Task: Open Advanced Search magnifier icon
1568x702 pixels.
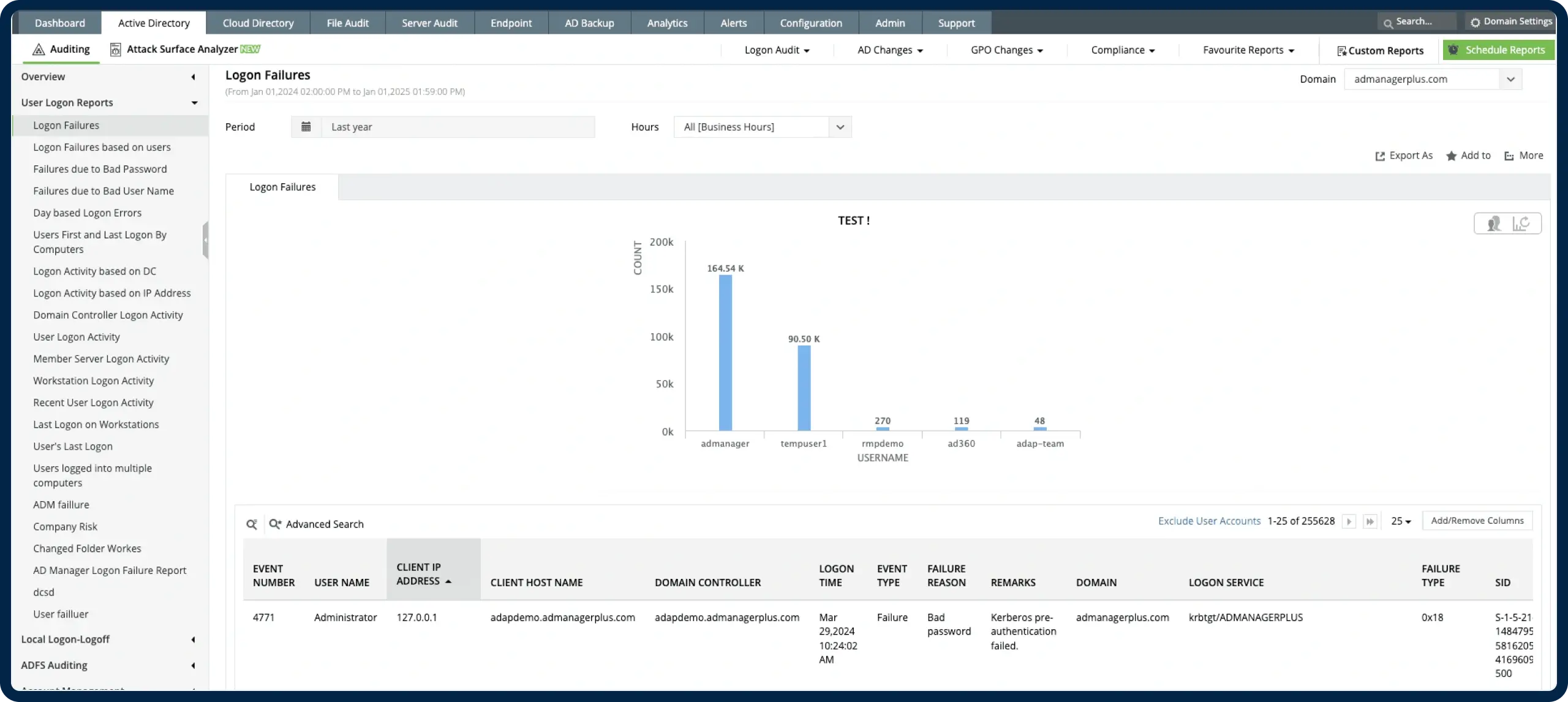Action: pyautogui.click(x=275, y=524)
